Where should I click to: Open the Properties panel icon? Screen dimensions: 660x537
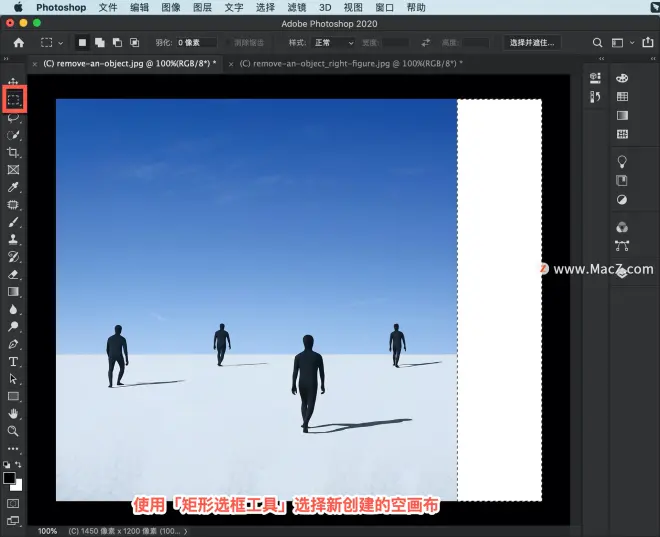[x=595, y=77]
